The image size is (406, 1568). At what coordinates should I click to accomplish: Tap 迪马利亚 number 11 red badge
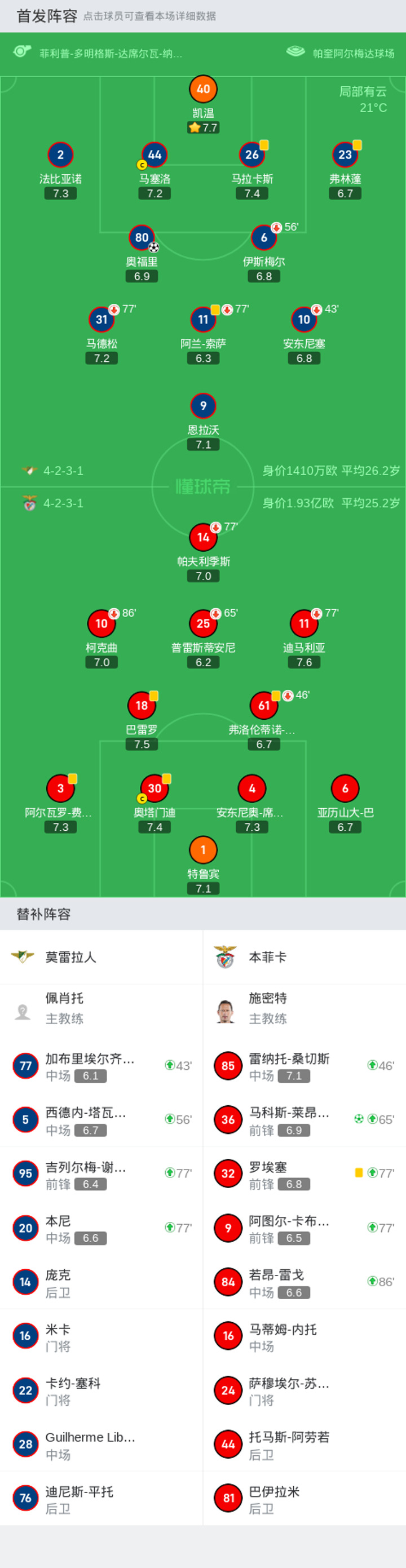click(304, 623)
